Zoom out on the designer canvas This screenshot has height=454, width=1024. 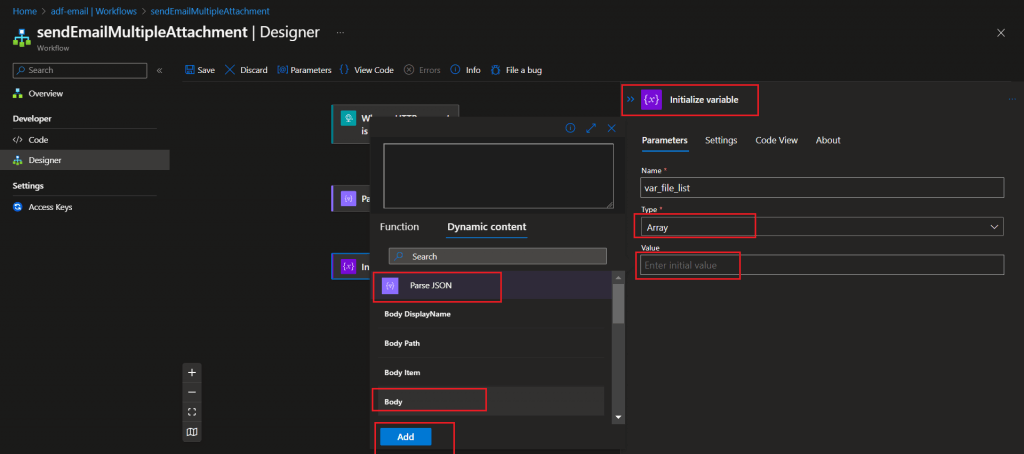click(x=192, y=392)
